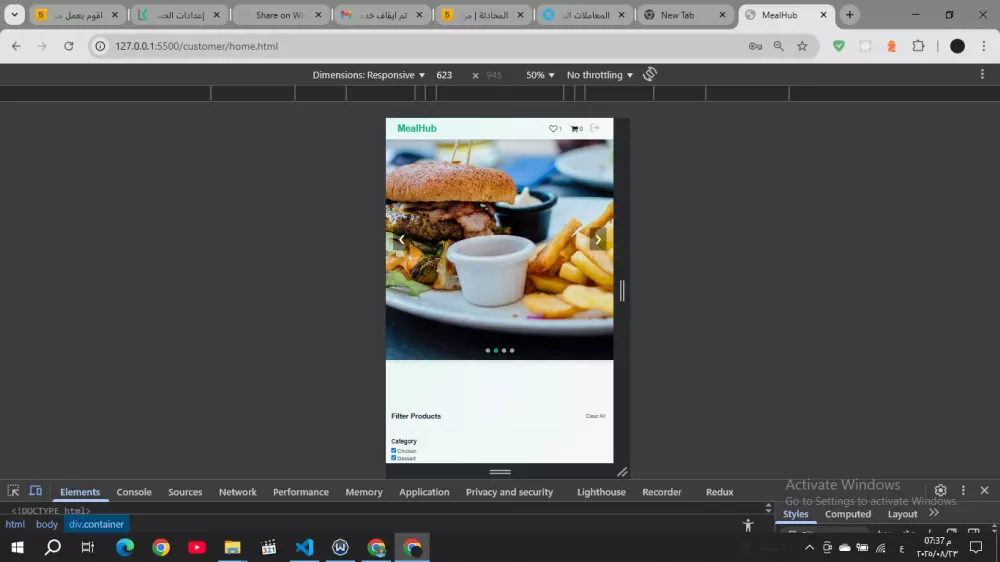
Task: Click the viewport width field showing 623
Action: pyautogui.click(x=445, y=75)
